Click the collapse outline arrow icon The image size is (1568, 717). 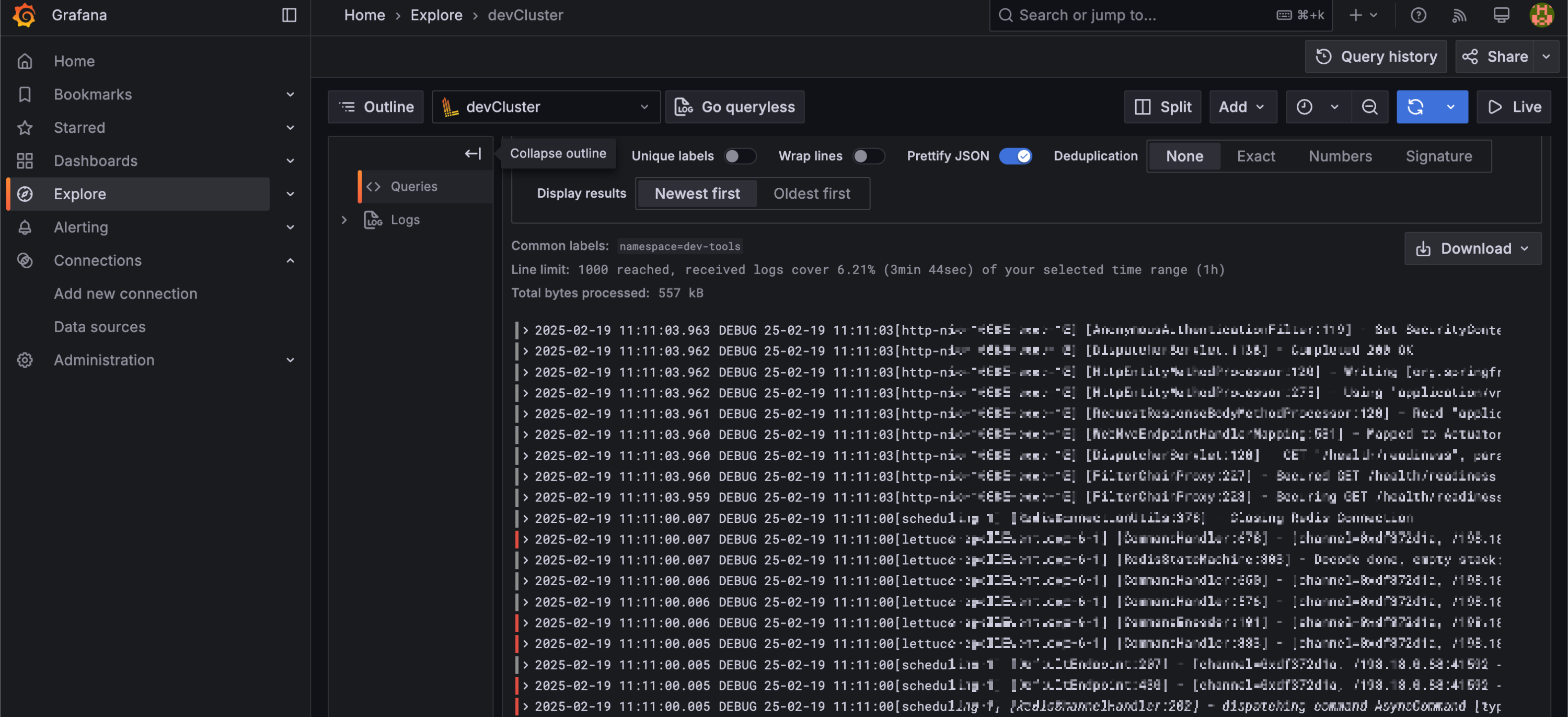pos(473,154)
